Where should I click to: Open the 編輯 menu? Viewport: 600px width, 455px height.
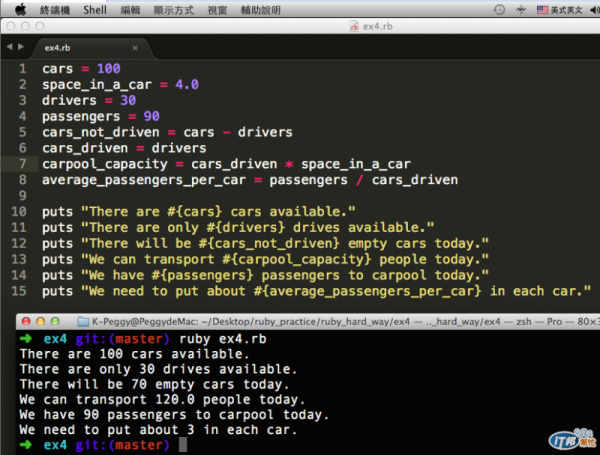130,10
